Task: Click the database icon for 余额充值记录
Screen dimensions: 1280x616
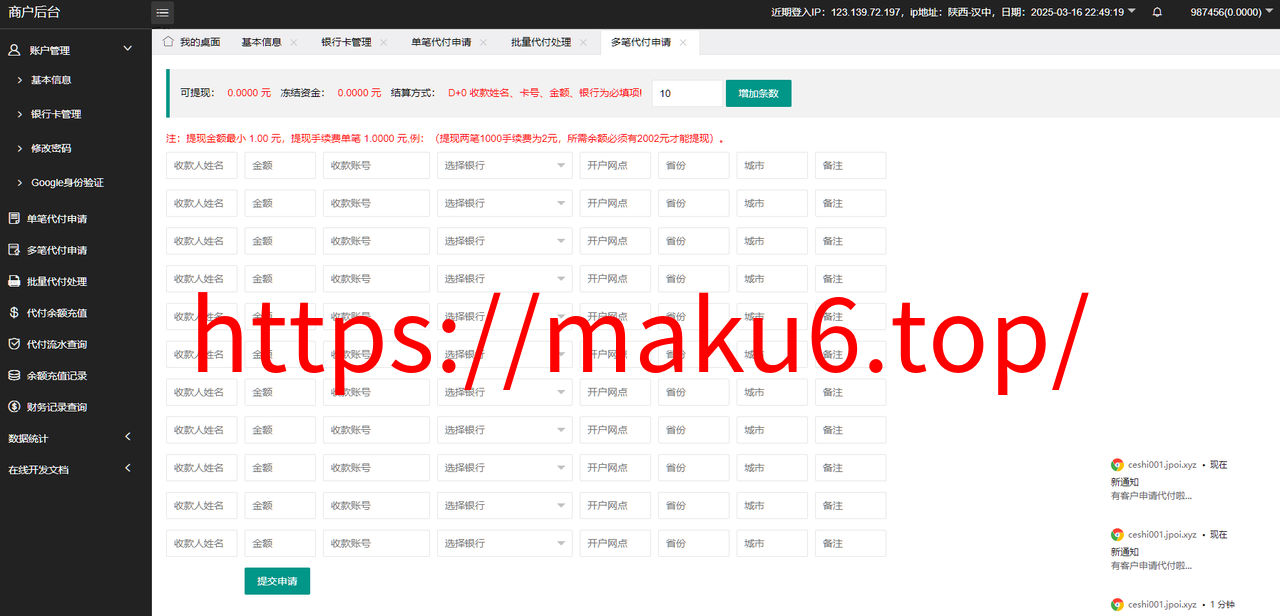Action: point(14,375)
